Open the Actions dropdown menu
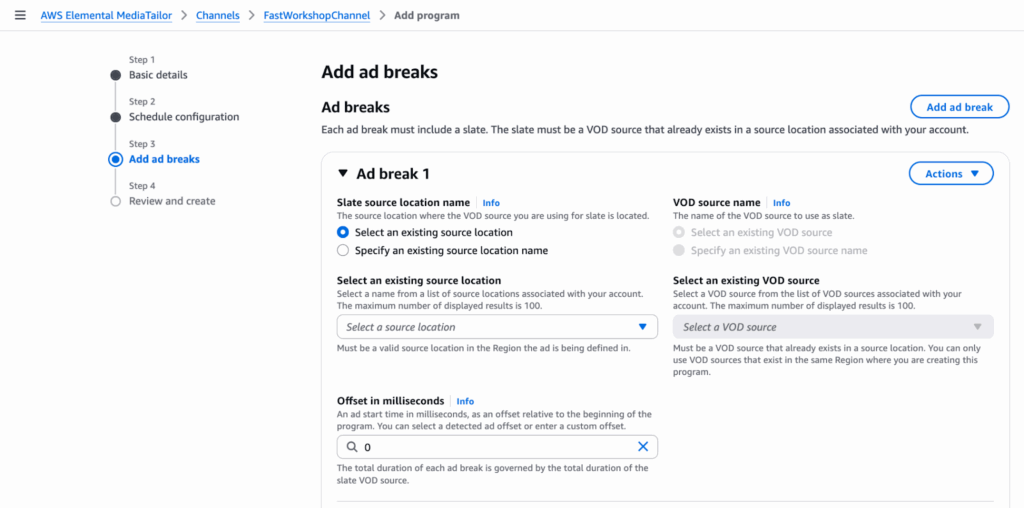Viewport: 1024px width, 508px height. point(951,174)
